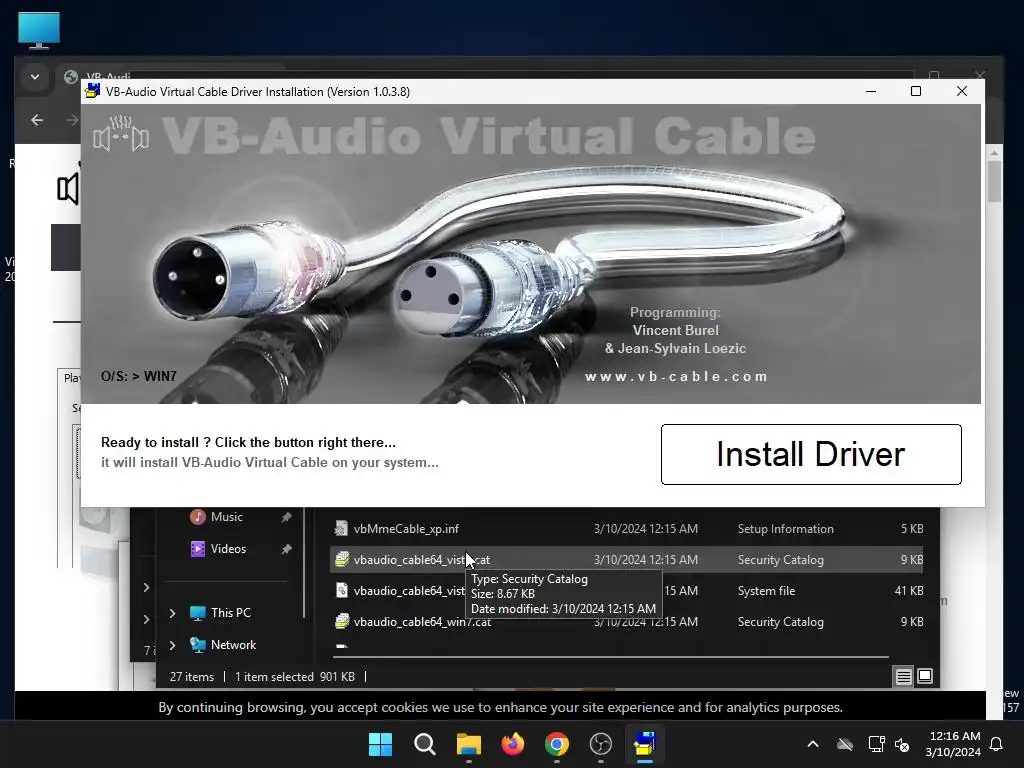This screenshot has height=768, width=1024.
Task: Click the VB-Cable installer taskbar icon
Action: [645, 744]
